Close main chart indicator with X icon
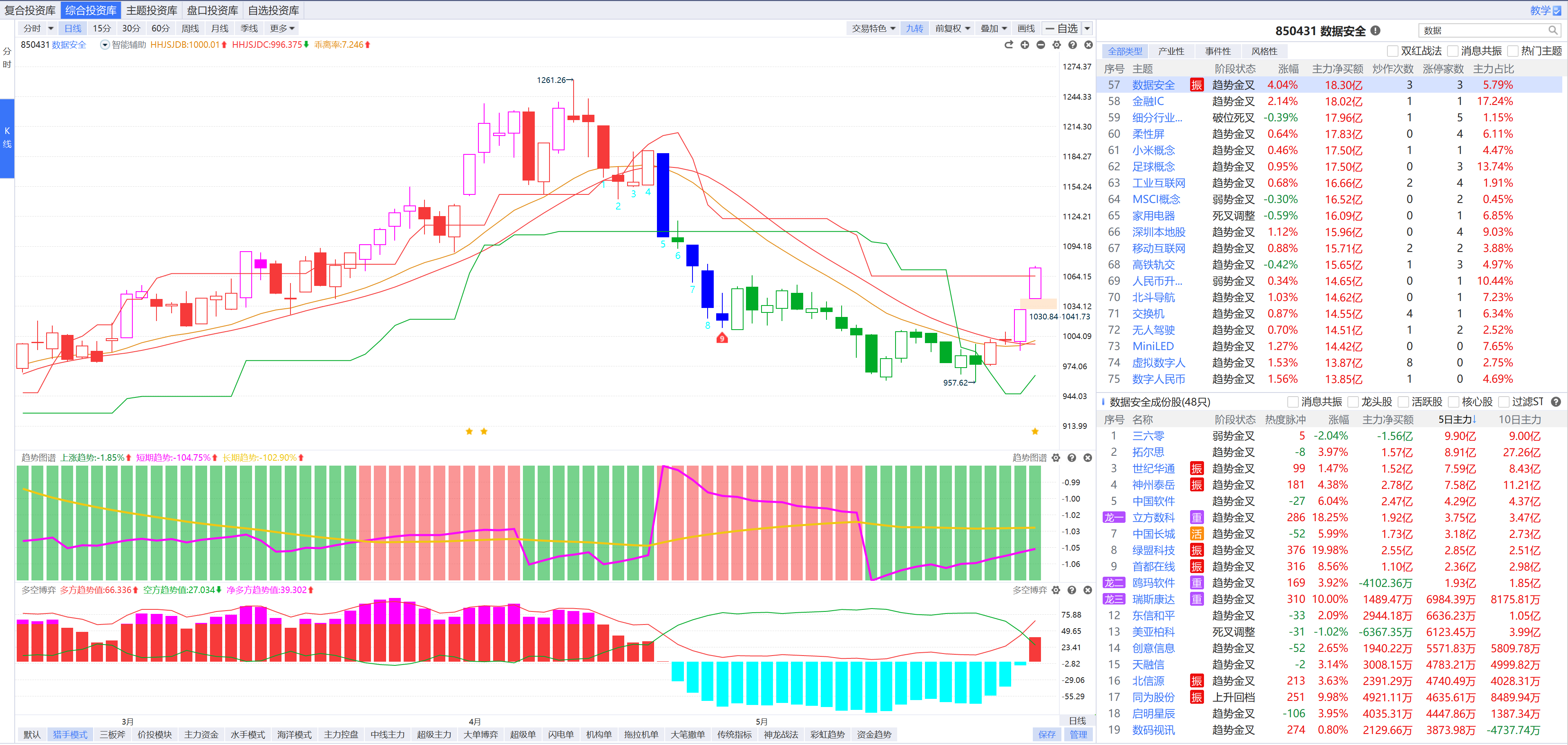This screenshot has height=745, width=1568. tap(1088, 45)
